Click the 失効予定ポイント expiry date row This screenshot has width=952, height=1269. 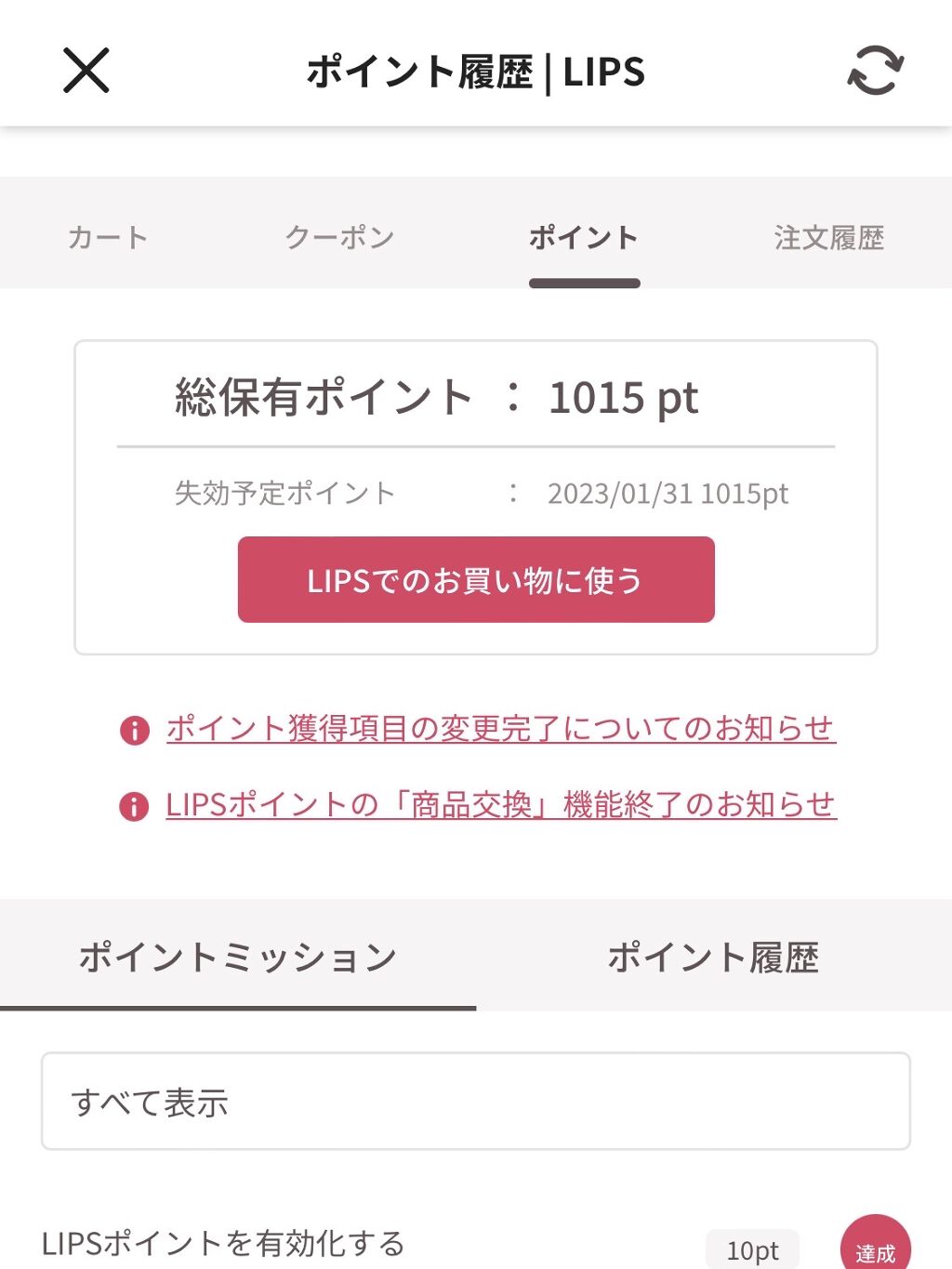click(480, 493)
